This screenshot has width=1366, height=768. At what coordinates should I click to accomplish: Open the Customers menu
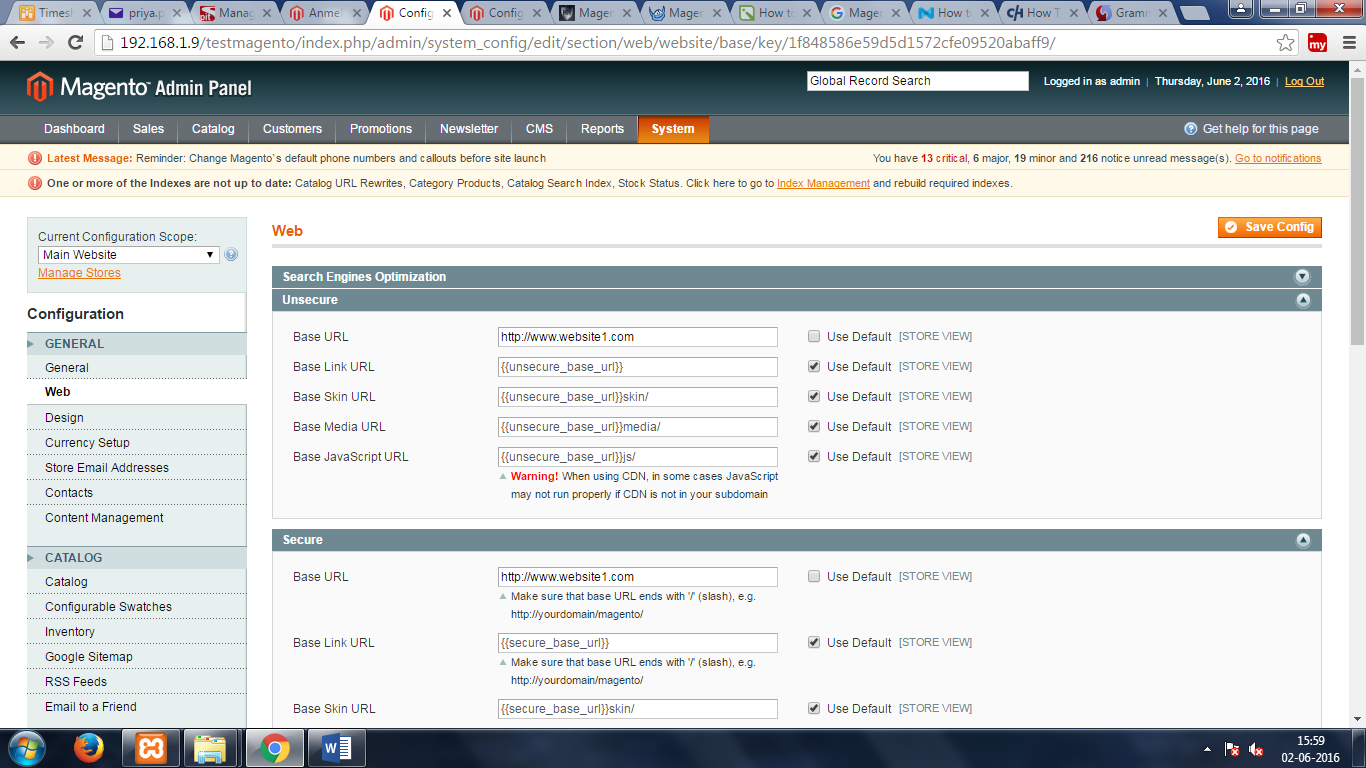(x=292, y=129)
